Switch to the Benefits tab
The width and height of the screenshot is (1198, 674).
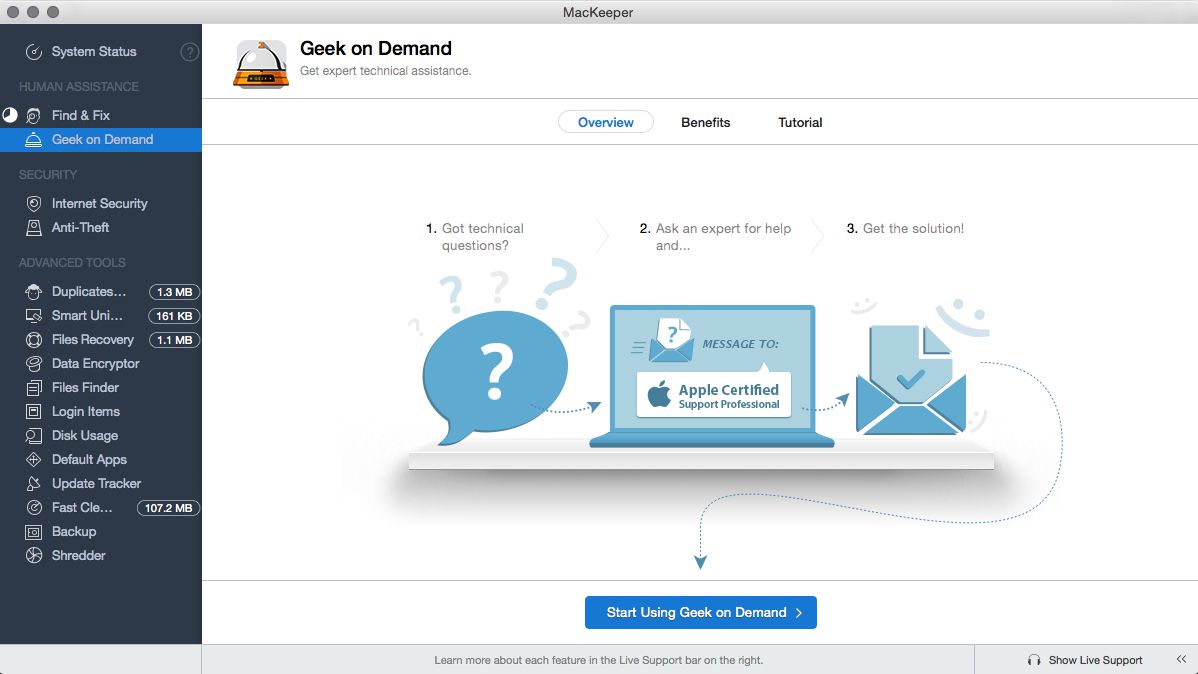tap(705, 122)
